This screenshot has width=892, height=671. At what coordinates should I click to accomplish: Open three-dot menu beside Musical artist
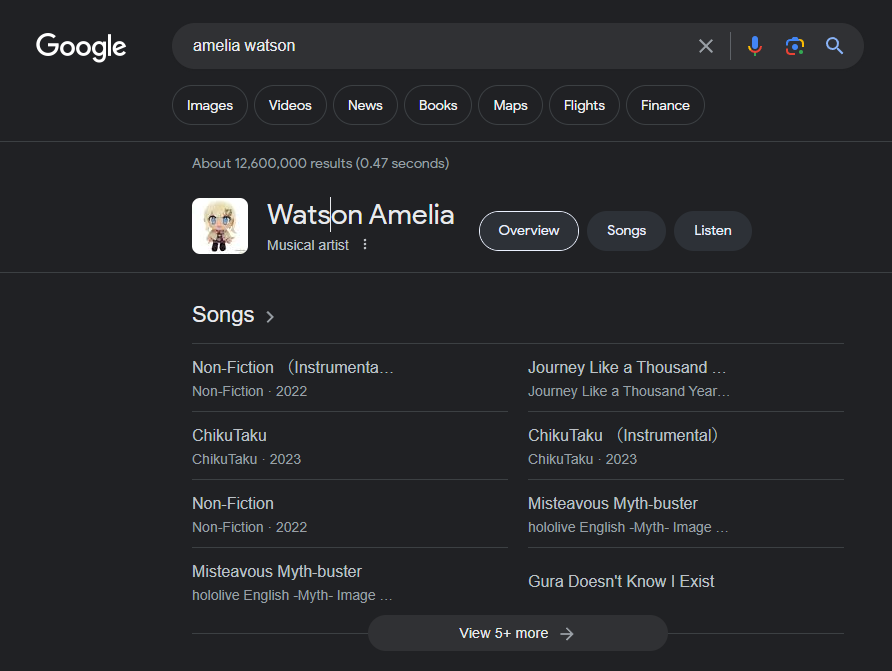point(365,245)
